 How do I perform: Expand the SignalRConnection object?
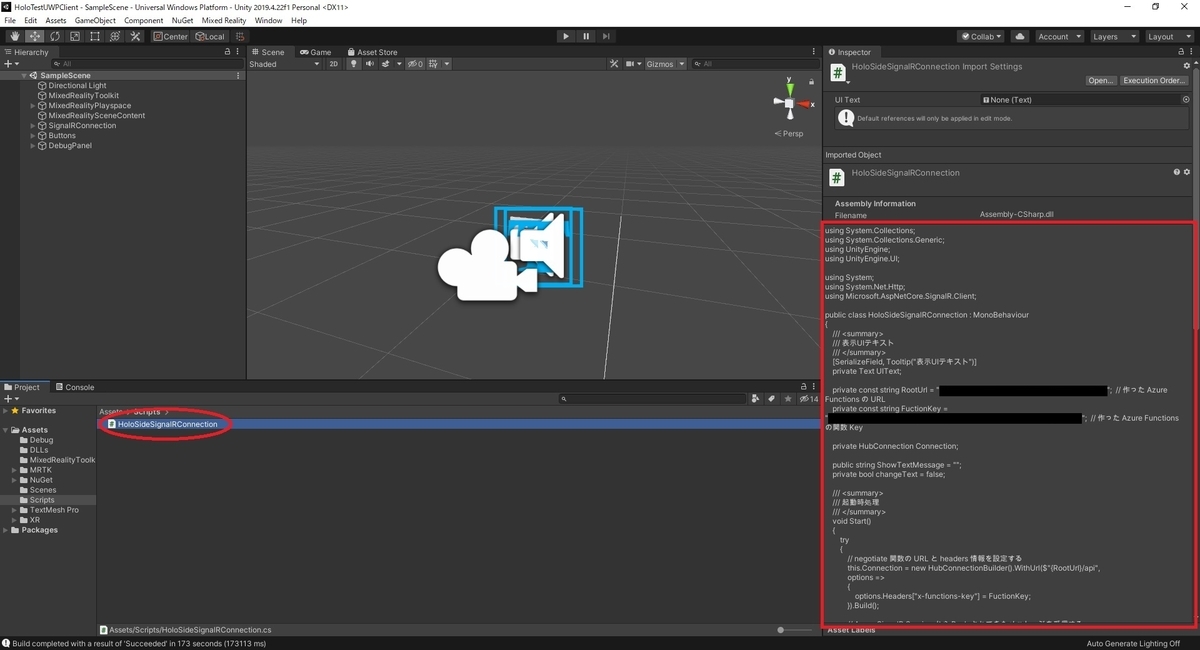(x=33, y=126)
